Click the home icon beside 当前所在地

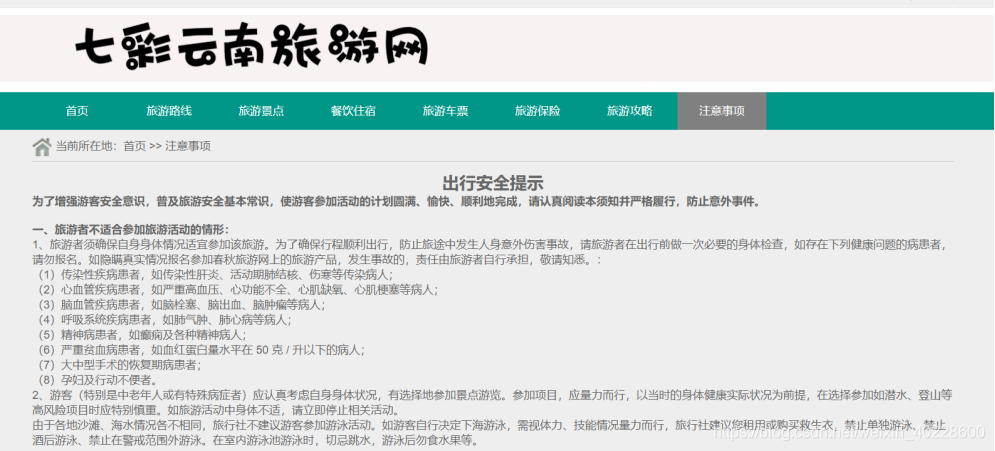tap(42, 147)
